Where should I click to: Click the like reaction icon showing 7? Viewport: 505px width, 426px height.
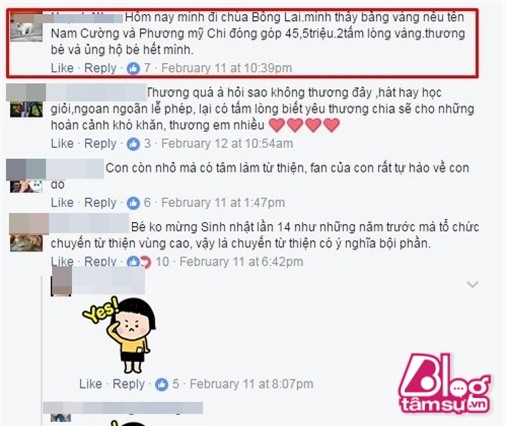point(133,68)
